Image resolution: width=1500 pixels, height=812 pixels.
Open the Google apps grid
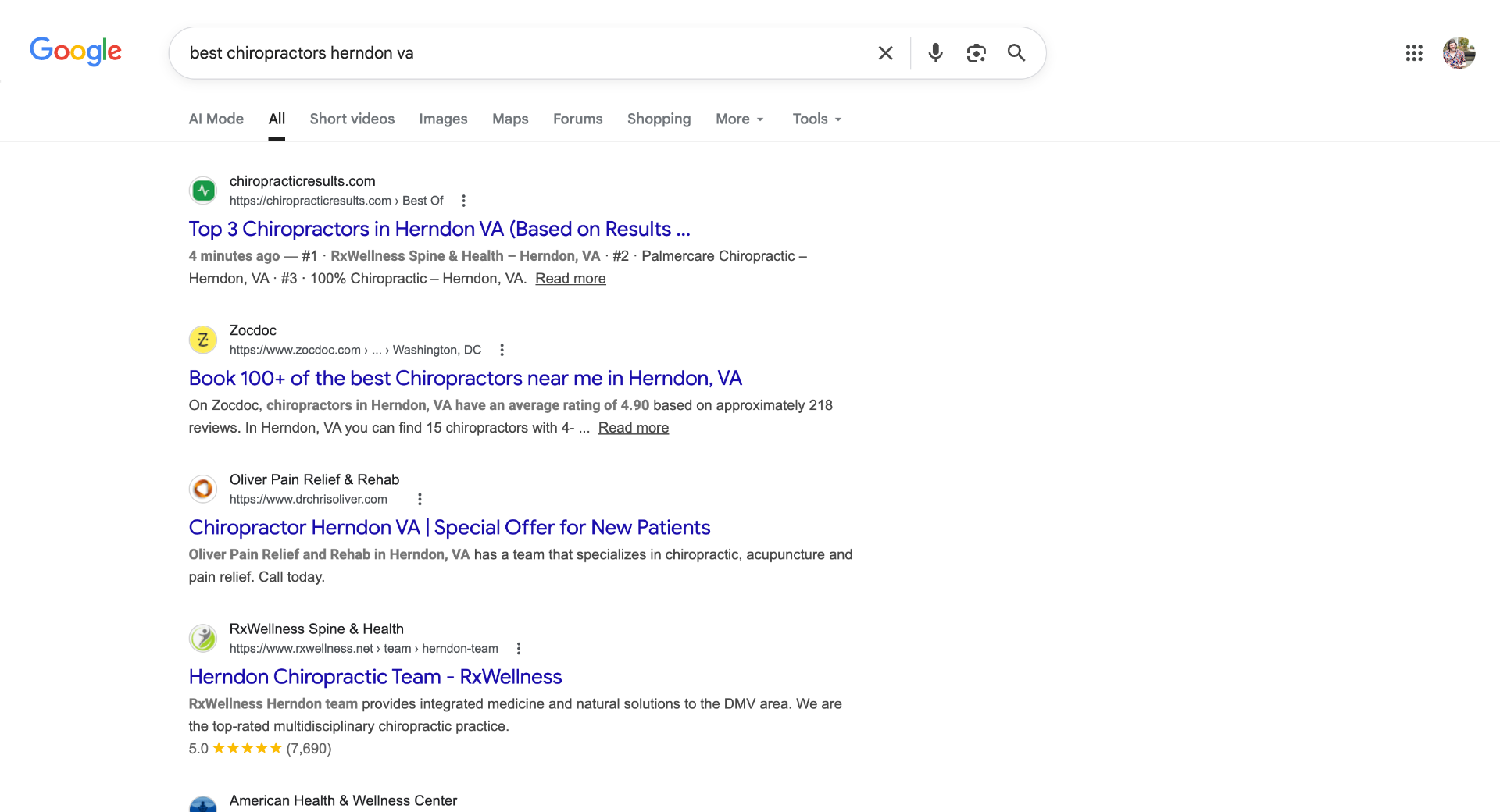click(1414, 53)
